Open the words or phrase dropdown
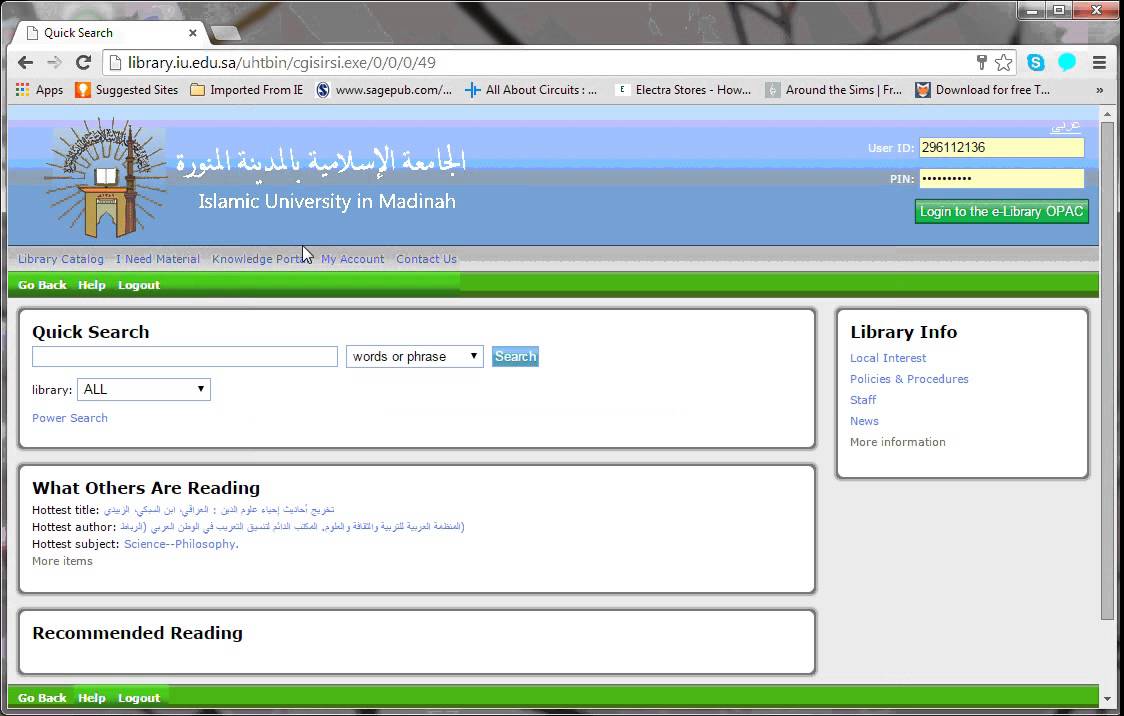 [x=415, y=356]
